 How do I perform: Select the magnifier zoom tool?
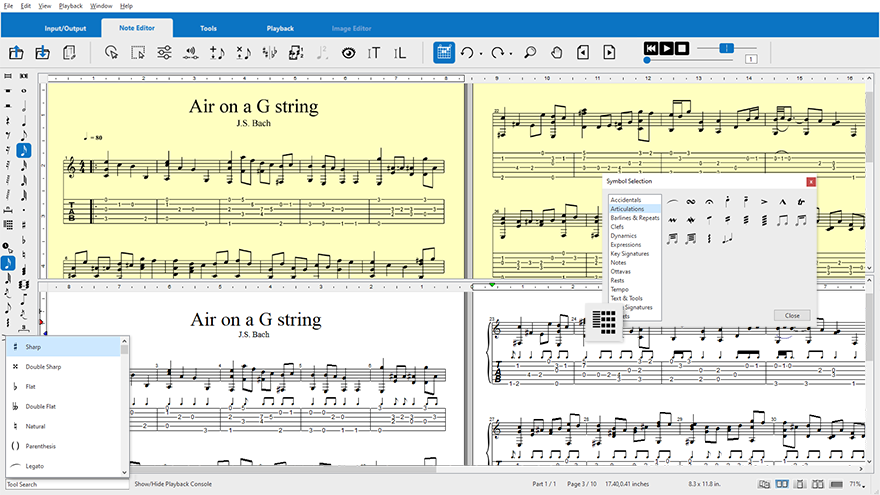[x=530, y=53]
